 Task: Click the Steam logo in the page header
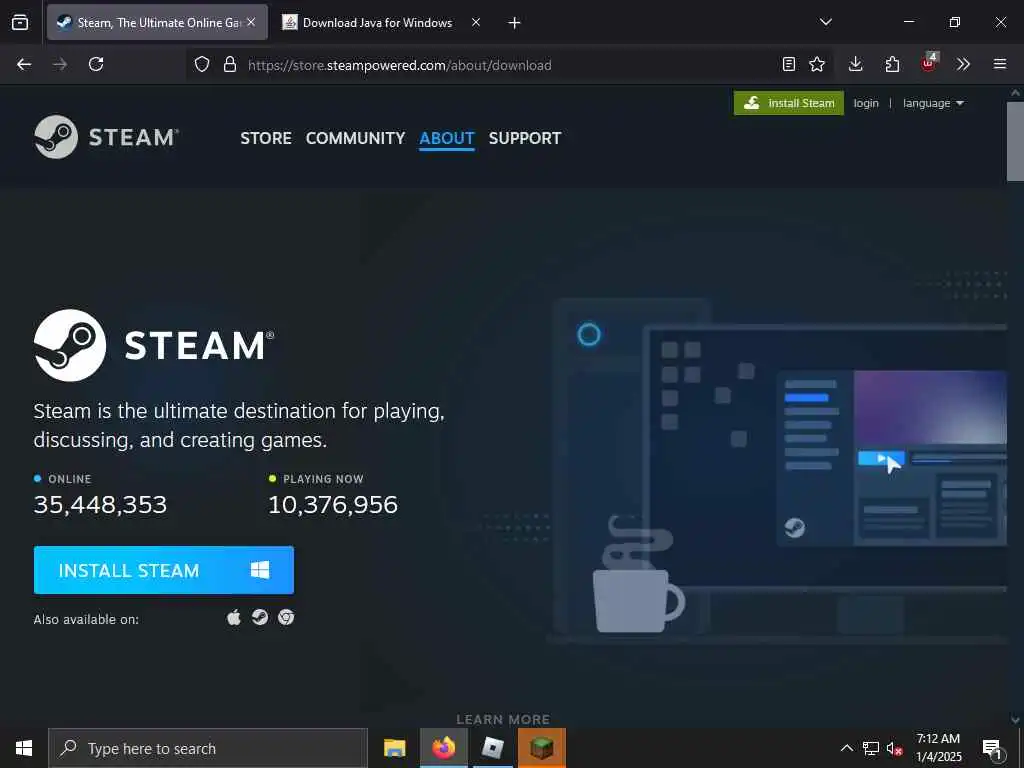(x=106, y=137)
